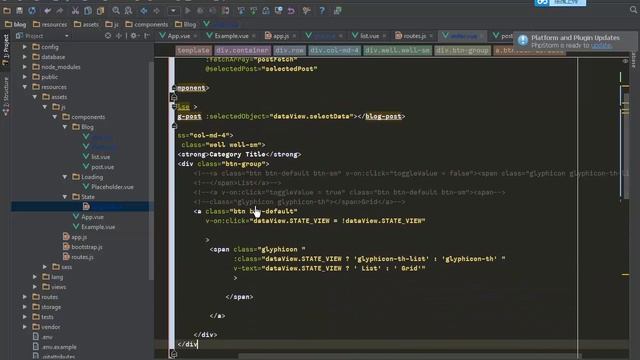Expand the node_modules folder
This screenshot has width=640, height=360.
(25, 67)
